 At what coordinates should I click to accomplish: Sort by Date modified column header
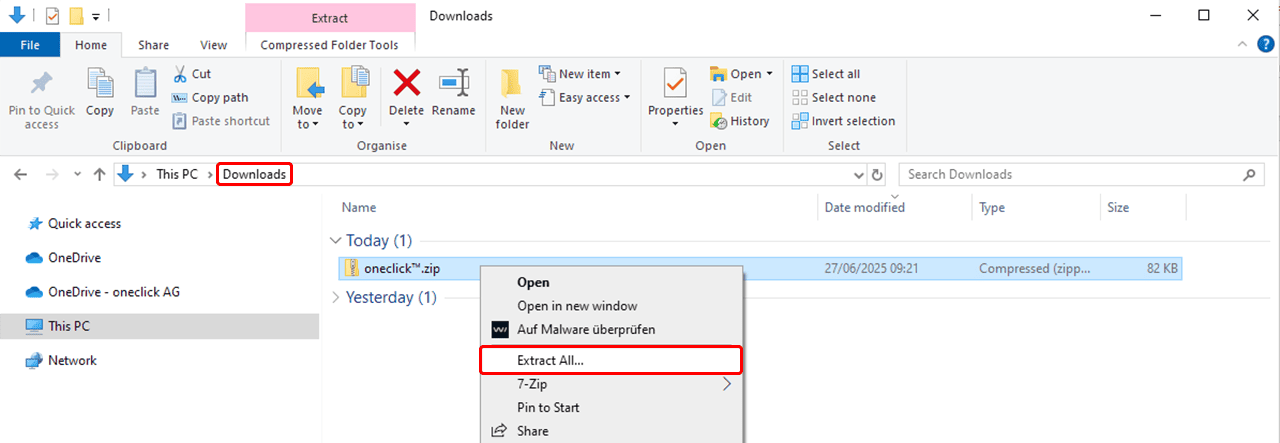tap(864, 208)
